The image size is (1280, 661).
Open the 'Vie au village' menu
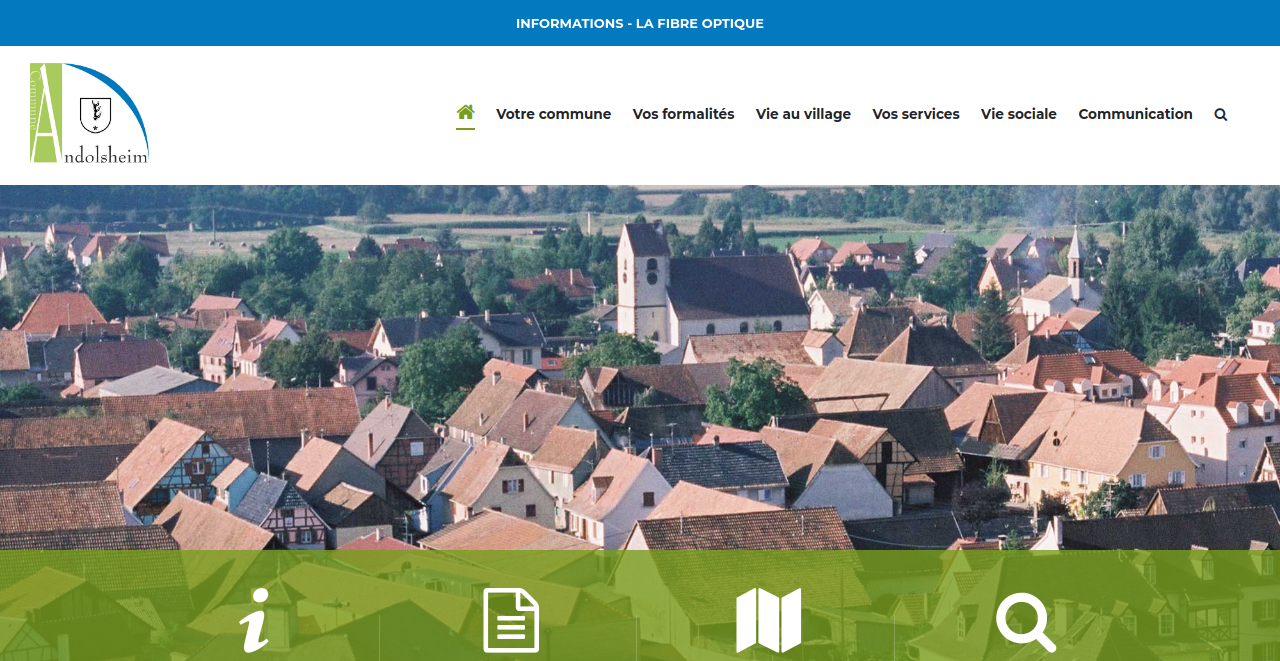[803, 114]
